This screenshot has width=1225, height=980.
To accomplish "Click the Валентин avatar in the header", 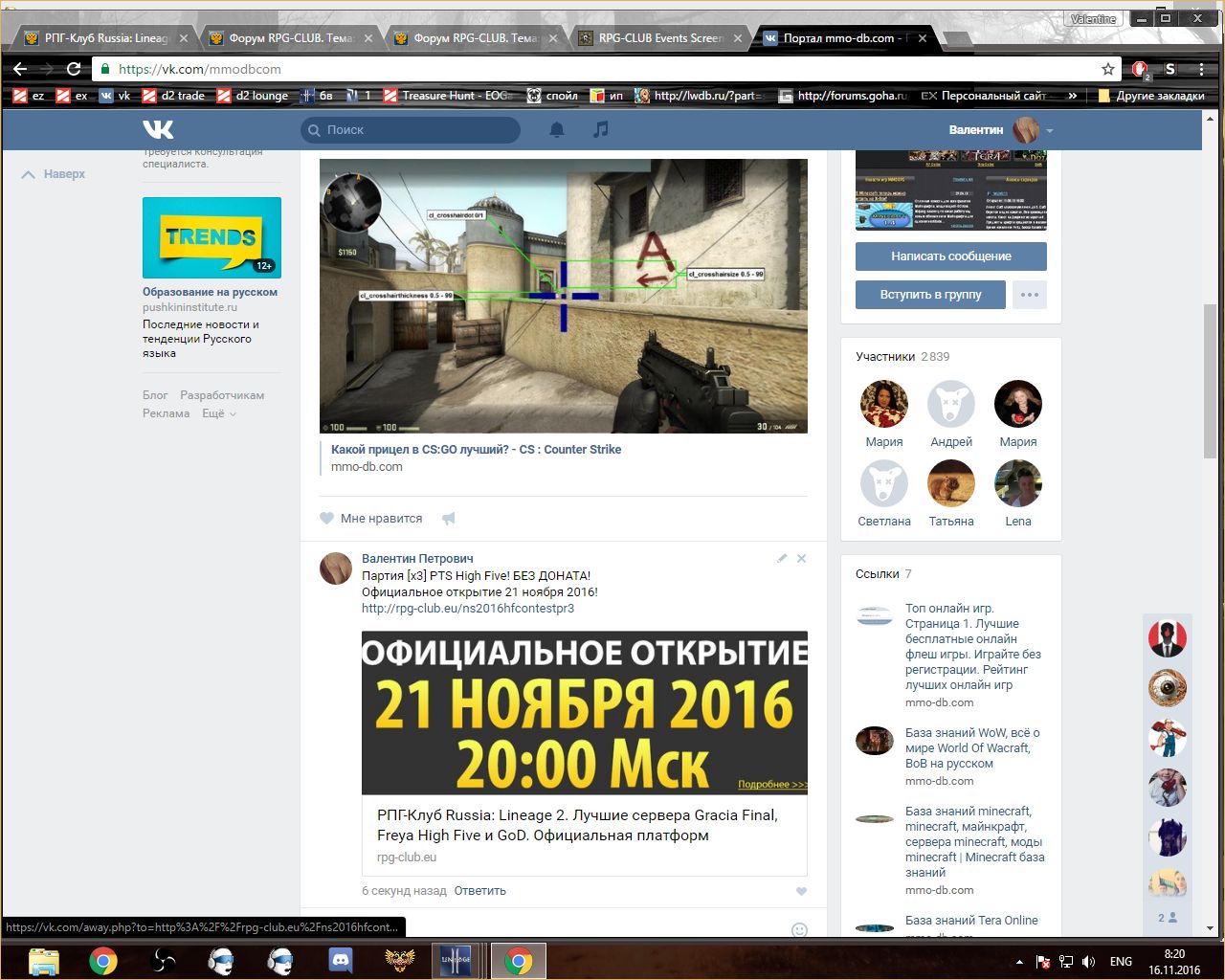I will pos(1026,130).
